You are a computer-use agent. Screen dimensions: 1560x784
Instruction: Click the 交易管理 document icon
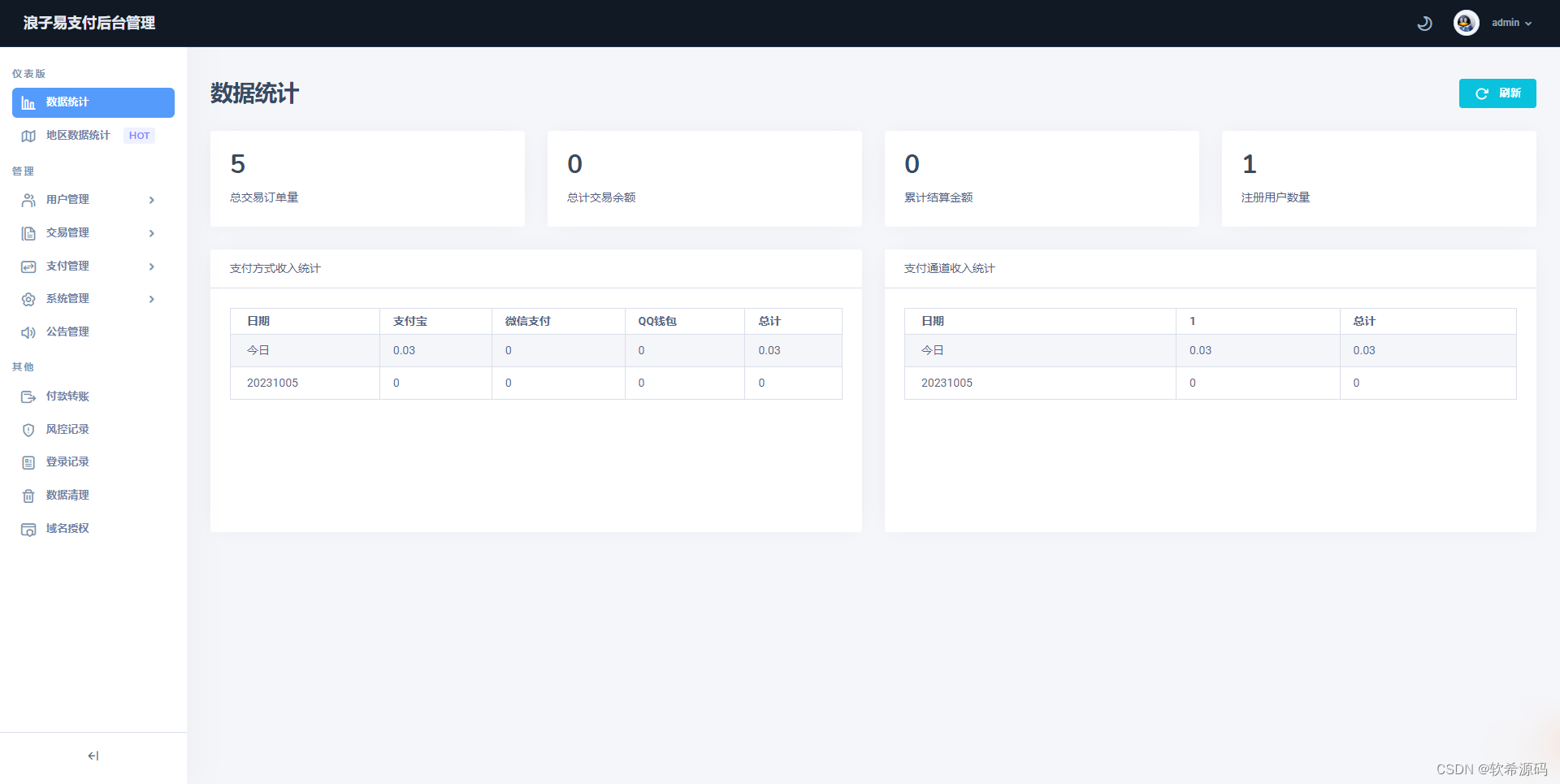(28, 233)
